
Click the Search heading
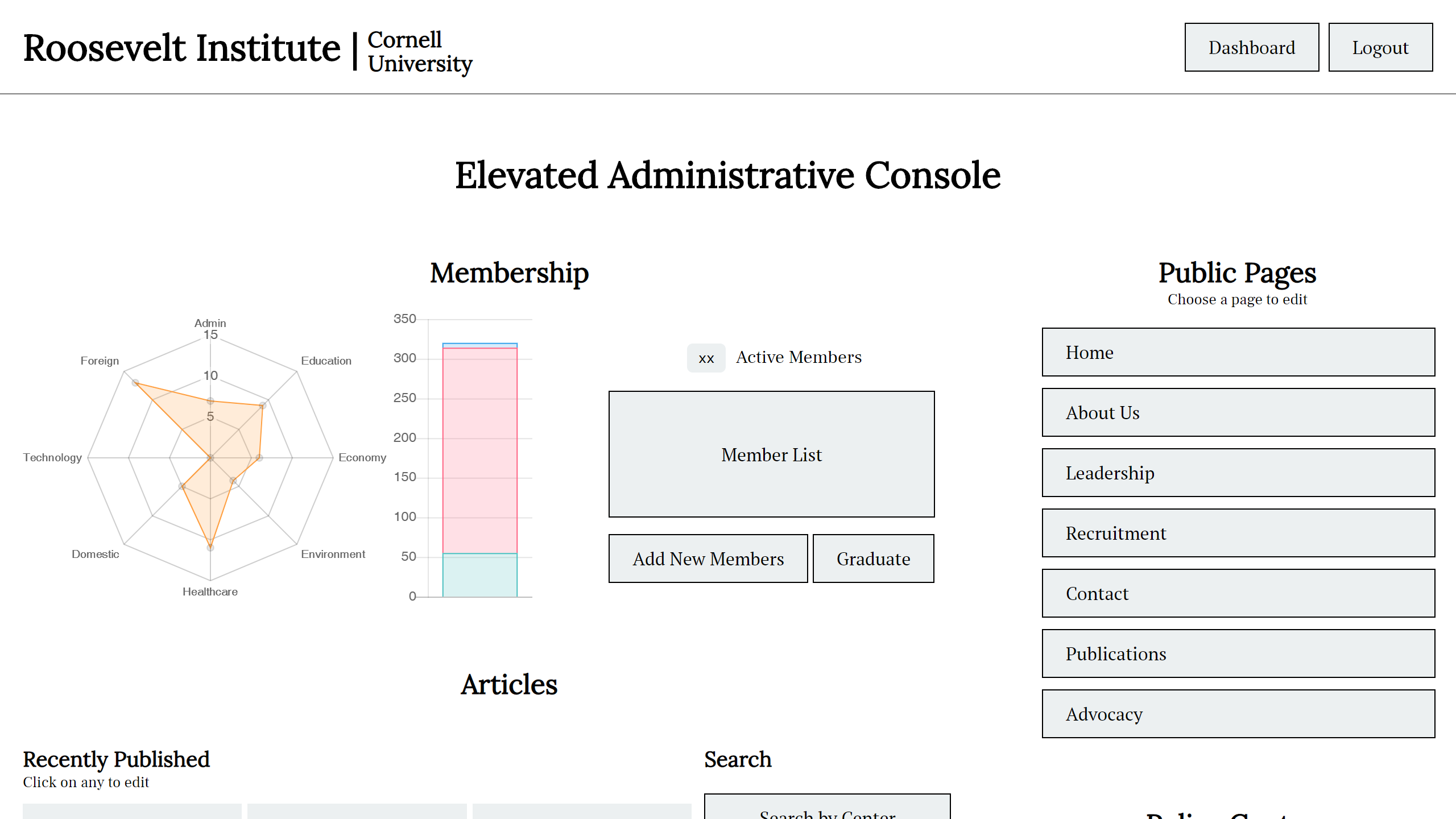[x=738, y=759]
